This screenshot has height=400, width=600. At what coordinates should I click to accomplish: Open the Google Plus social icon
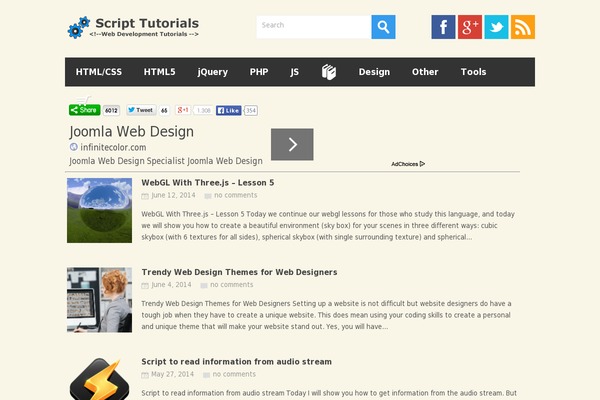[470, 27]
